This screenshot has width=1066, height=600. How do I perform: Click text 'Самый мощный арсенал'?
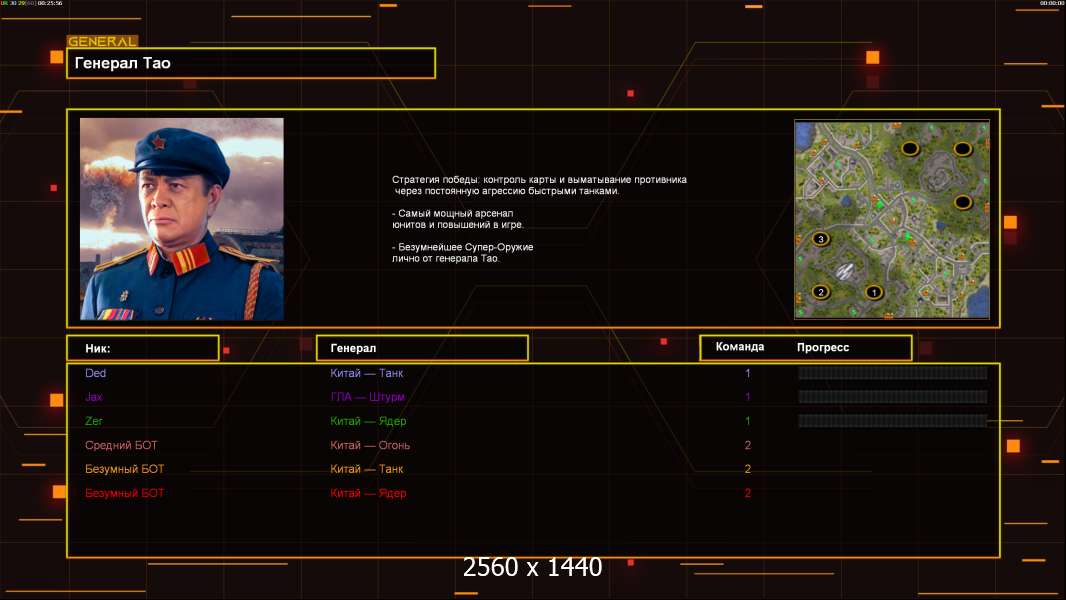coord(455,213)
